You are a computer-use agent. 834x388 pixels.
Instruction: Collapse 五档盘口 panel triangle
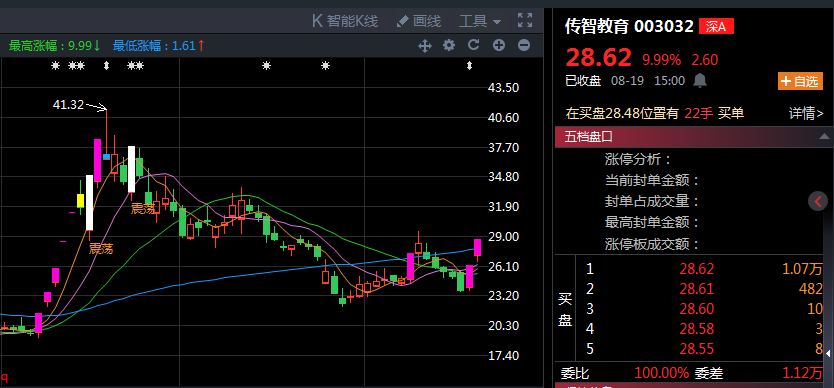tap(824, 137)
